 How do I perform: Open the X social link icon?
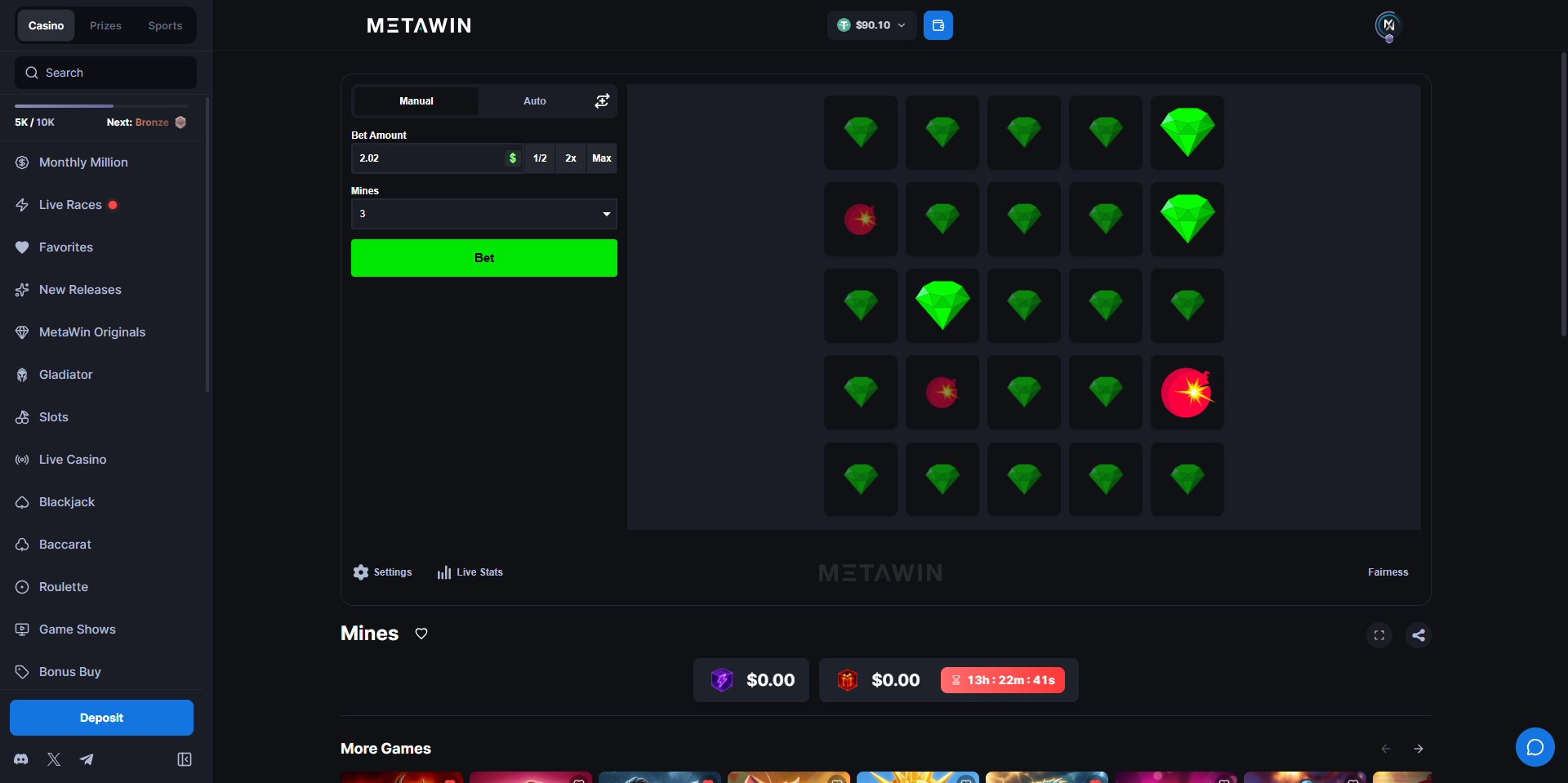pos(54,759)
